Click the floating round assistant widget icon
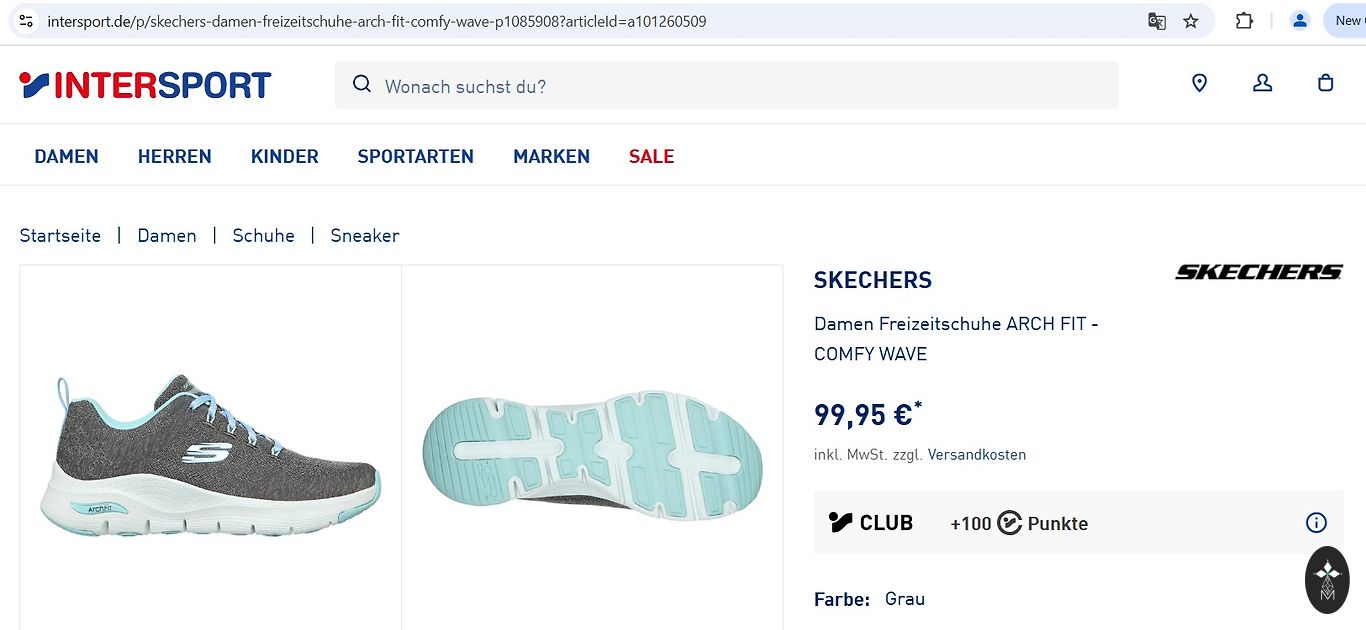Image resolution: width=1366 pixels, height=630 pixels. pyautogui.click(x=1327, y=580)
